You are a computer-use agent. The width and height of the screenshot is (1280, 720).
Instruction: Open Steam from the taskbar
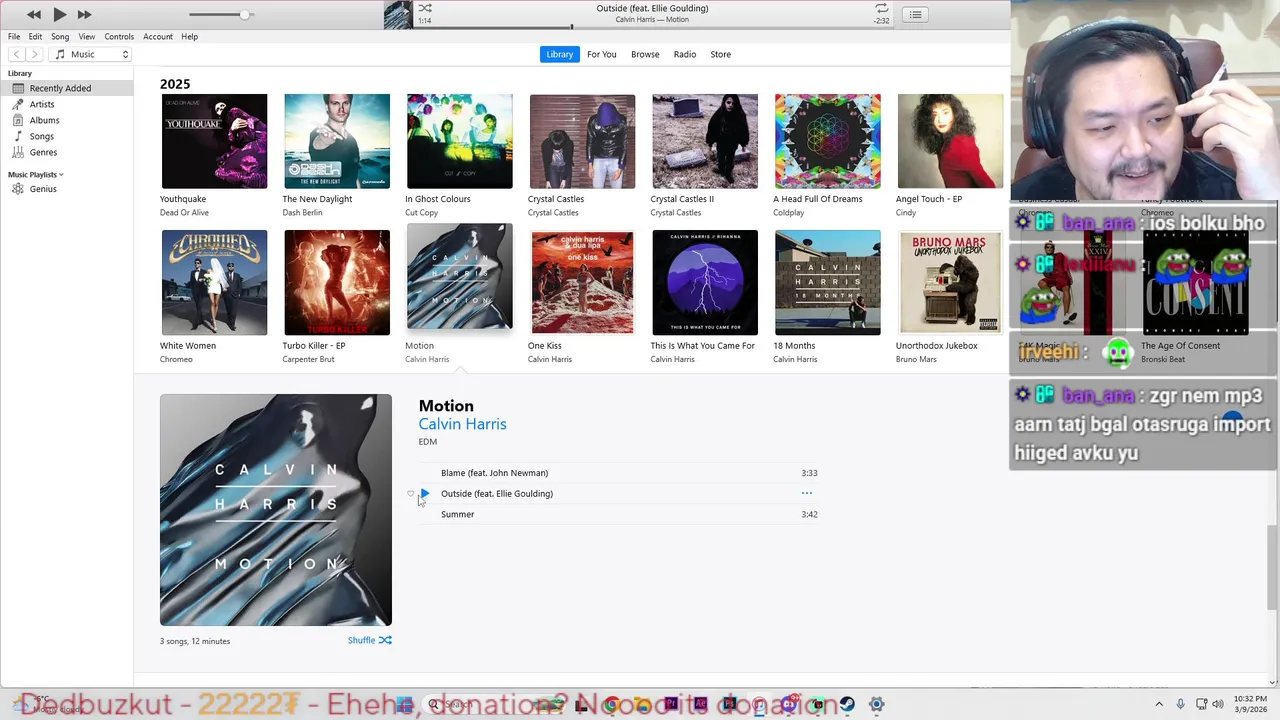(847, 705)
